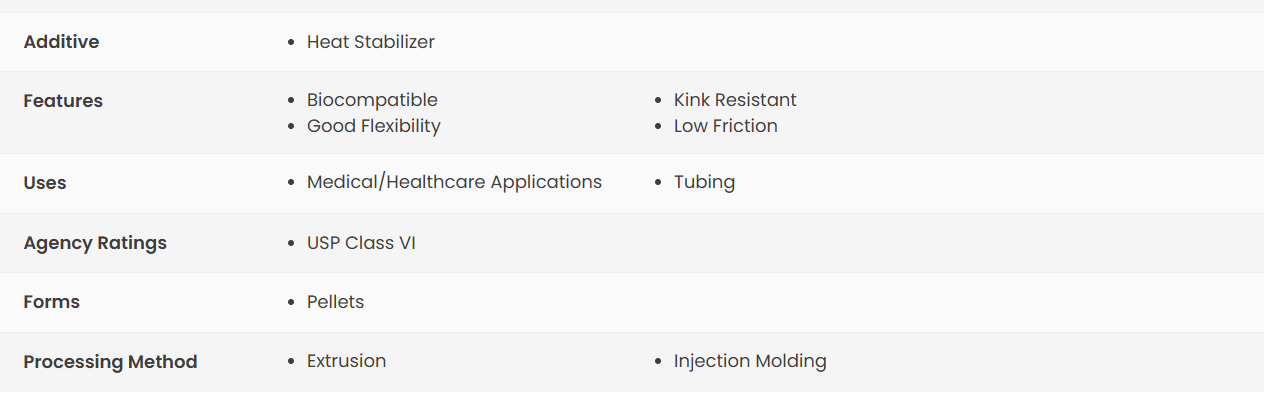The width and height of the screenshot is (1264, 394).
Task: Click the Additive row label
Action: 61,42
